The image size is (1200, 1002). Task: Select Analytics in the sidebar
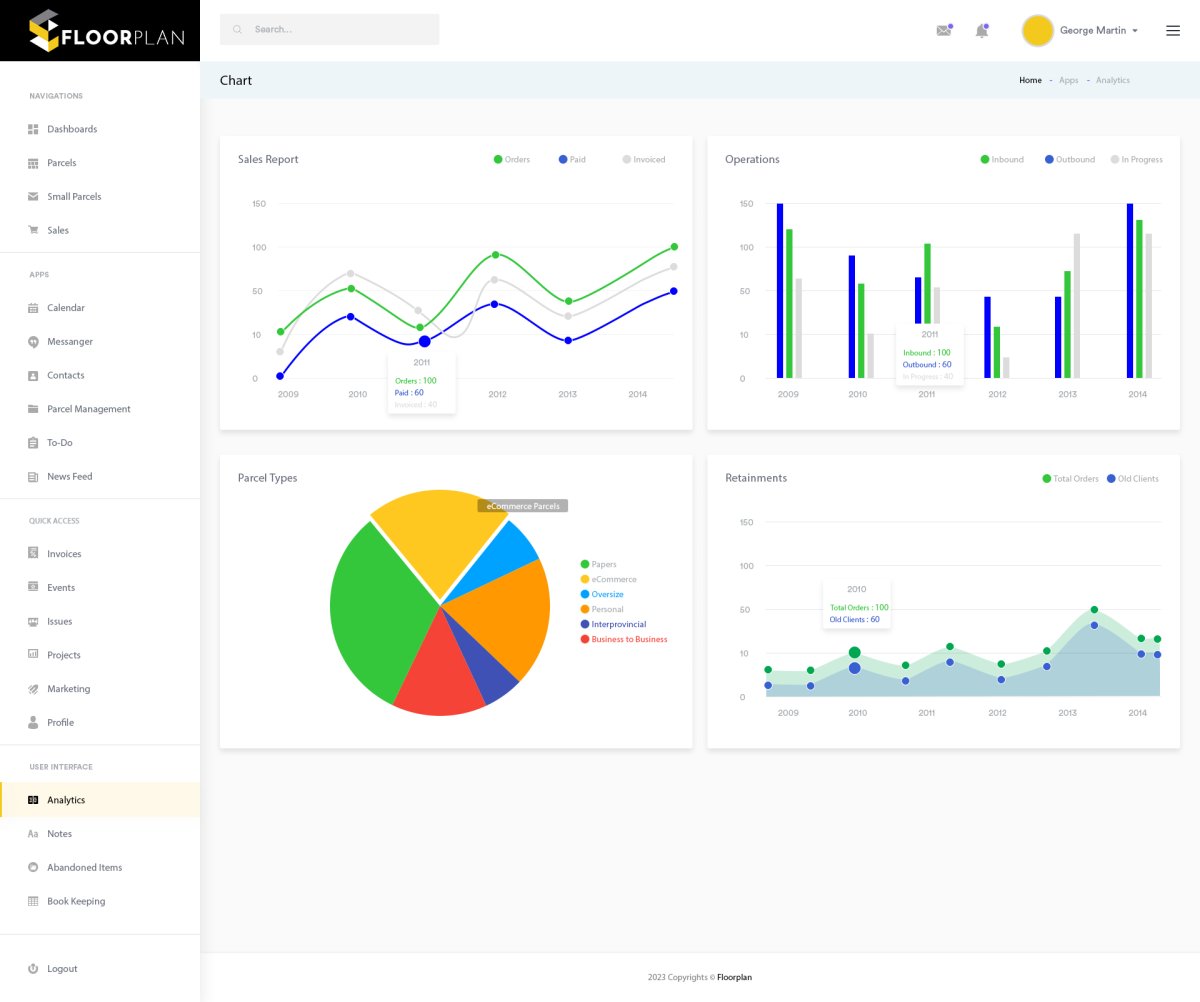(66, 800)
